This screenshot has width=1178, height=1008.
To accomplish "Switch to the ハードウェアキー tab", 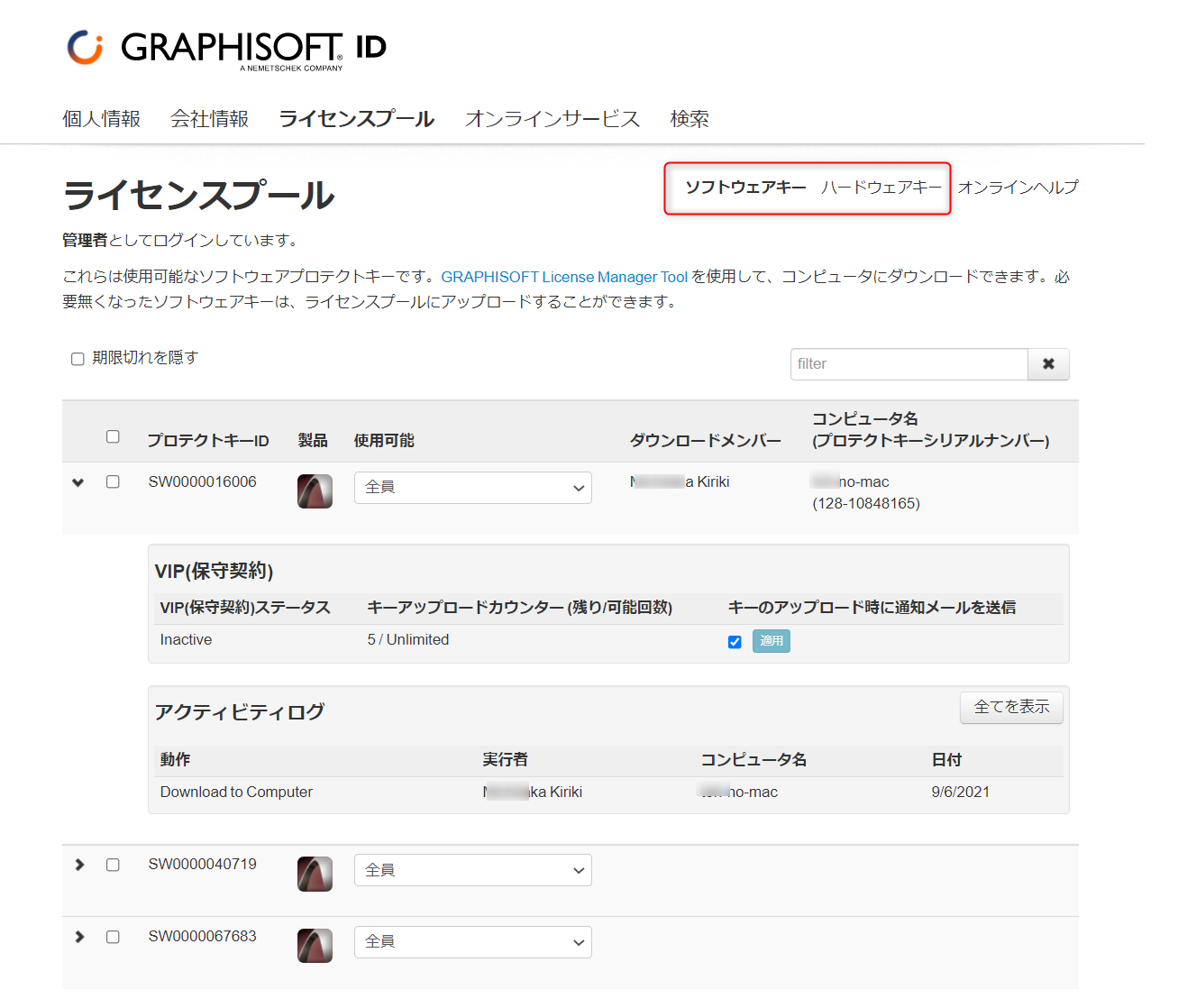I will click(881, 188).
